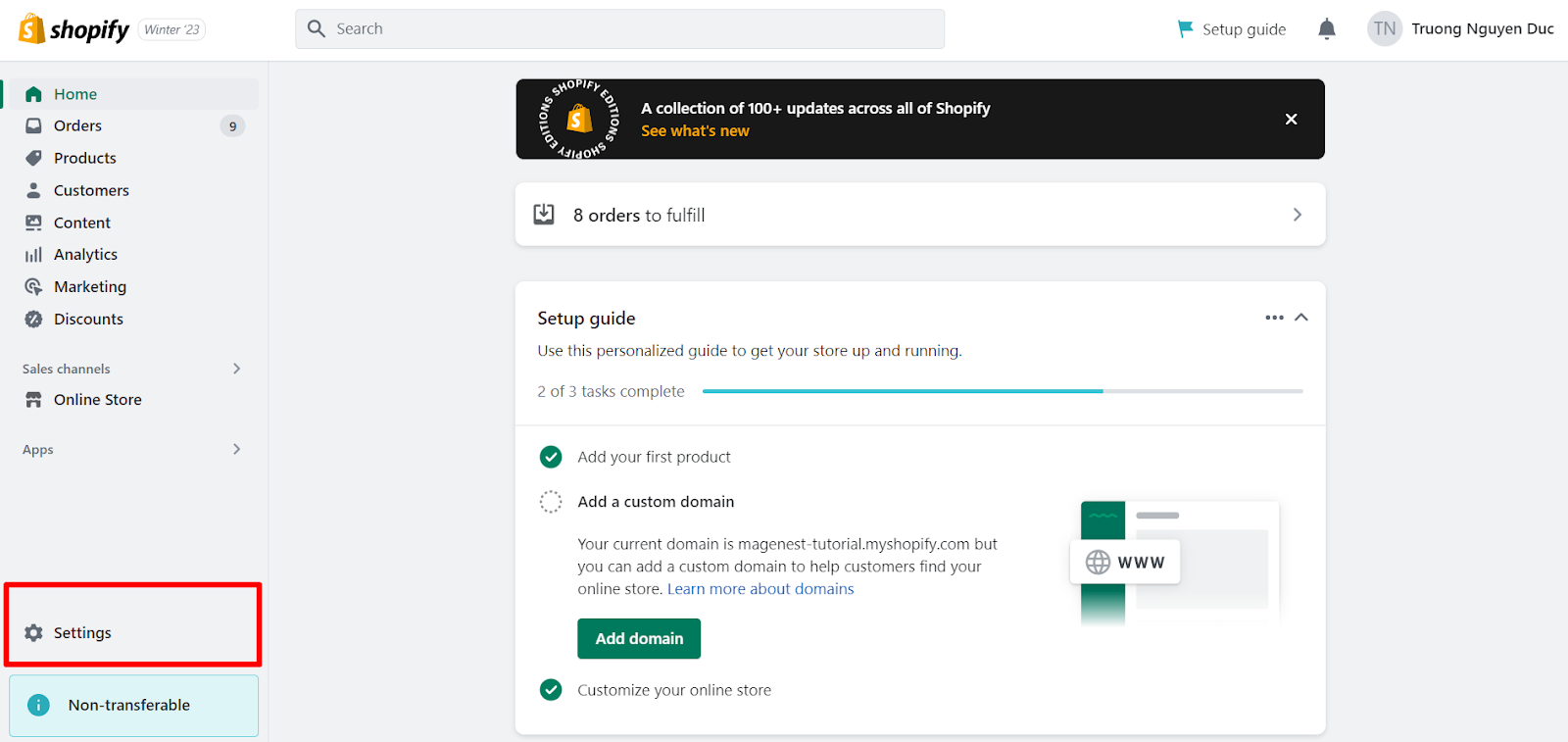
Task: Click the Analytics bar chart icon
Action: coord(34,255)
